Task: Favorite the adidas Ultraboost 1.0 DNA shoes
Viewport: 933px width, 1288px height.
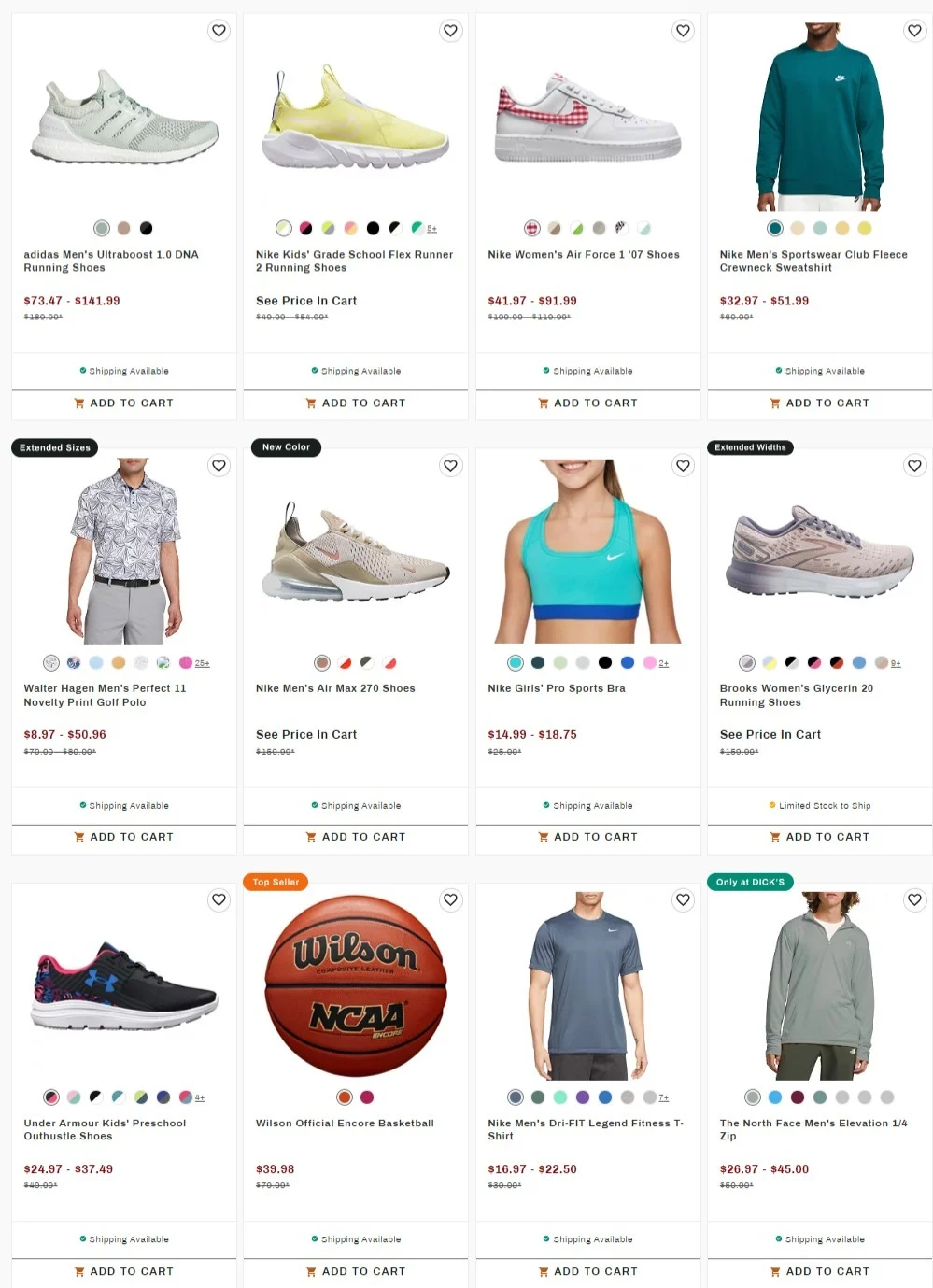Action: (x=219, y=31)
